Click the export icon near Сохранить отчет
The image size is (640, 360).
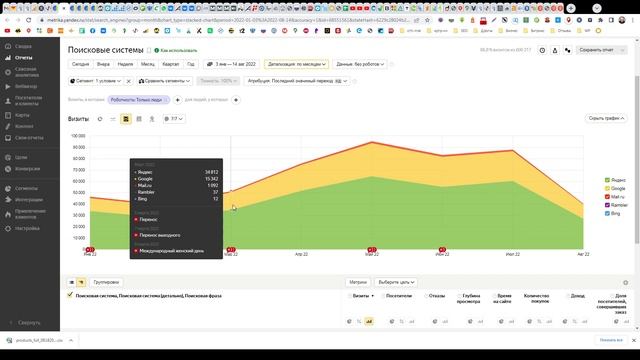(555, 50)
